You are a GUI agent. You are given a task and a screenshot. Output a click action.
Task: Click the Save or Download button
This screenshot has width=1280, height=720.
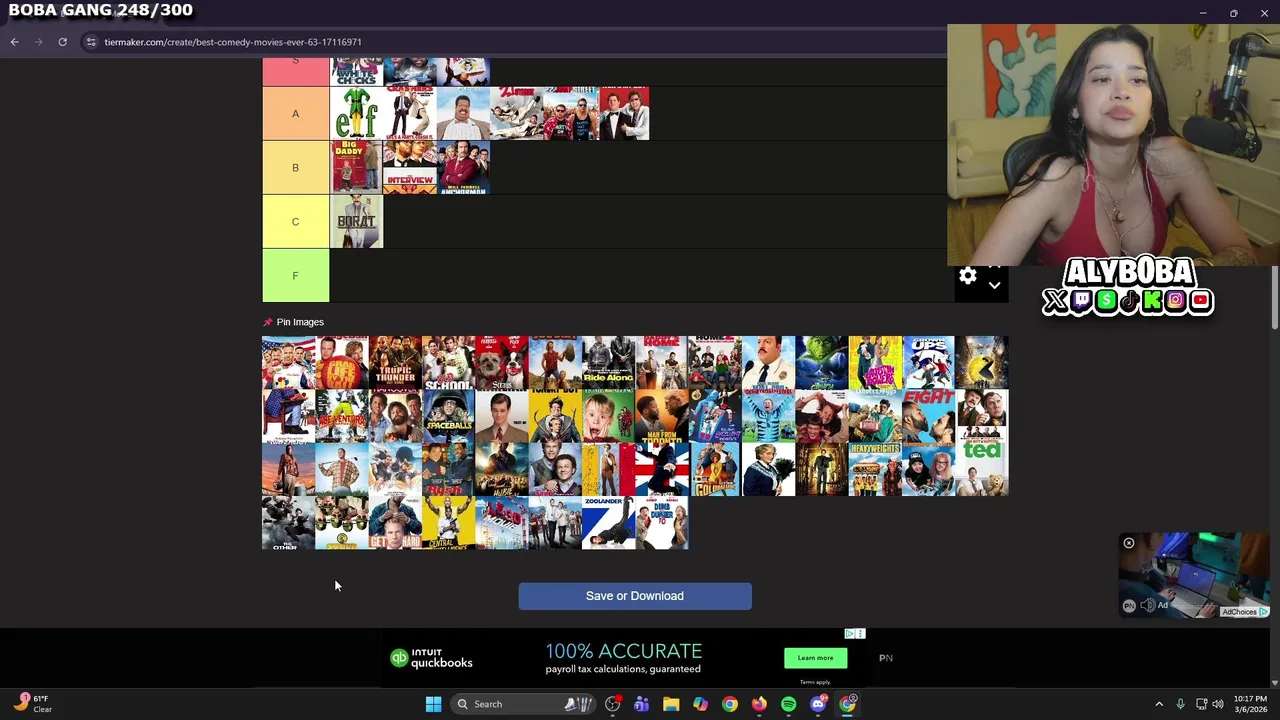pos(635,596)
